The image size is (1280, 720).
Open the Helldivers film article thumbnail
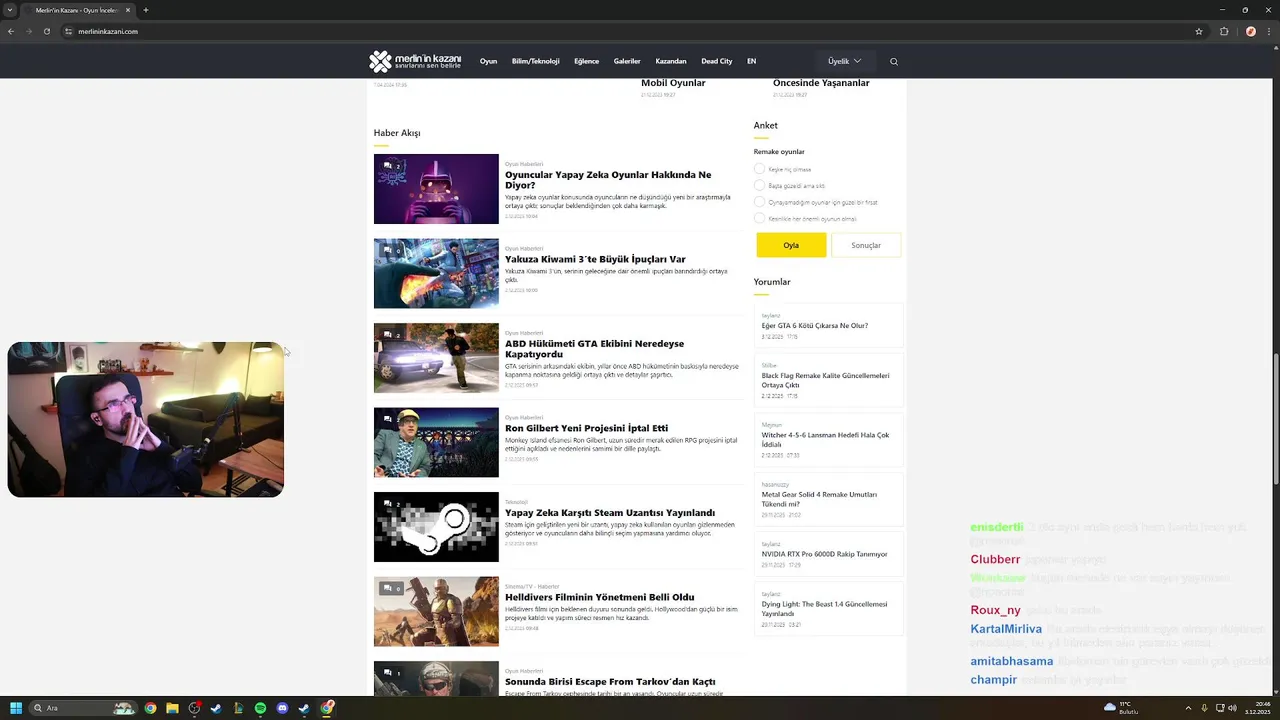point(436,611)
